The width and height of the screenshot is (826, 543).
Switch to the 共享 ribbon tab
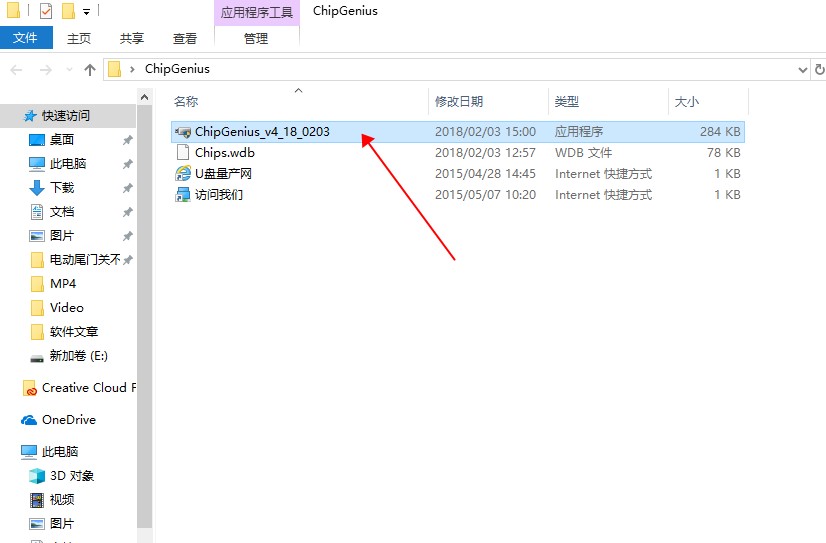tap(132, 38)
